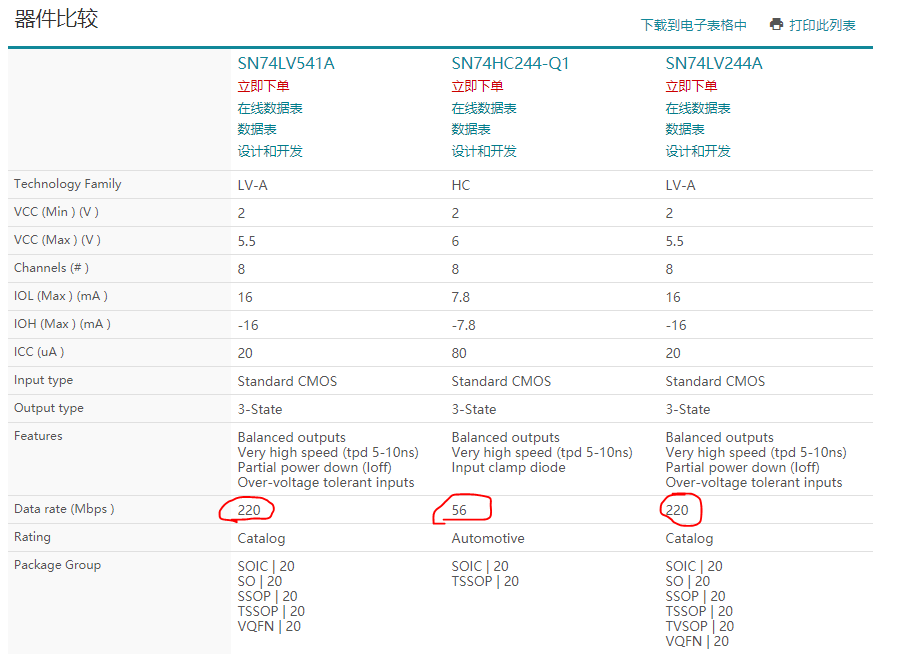Click 立即下单 under SN74LV541A
914x654 pixels.
click(x=263, y=86)
